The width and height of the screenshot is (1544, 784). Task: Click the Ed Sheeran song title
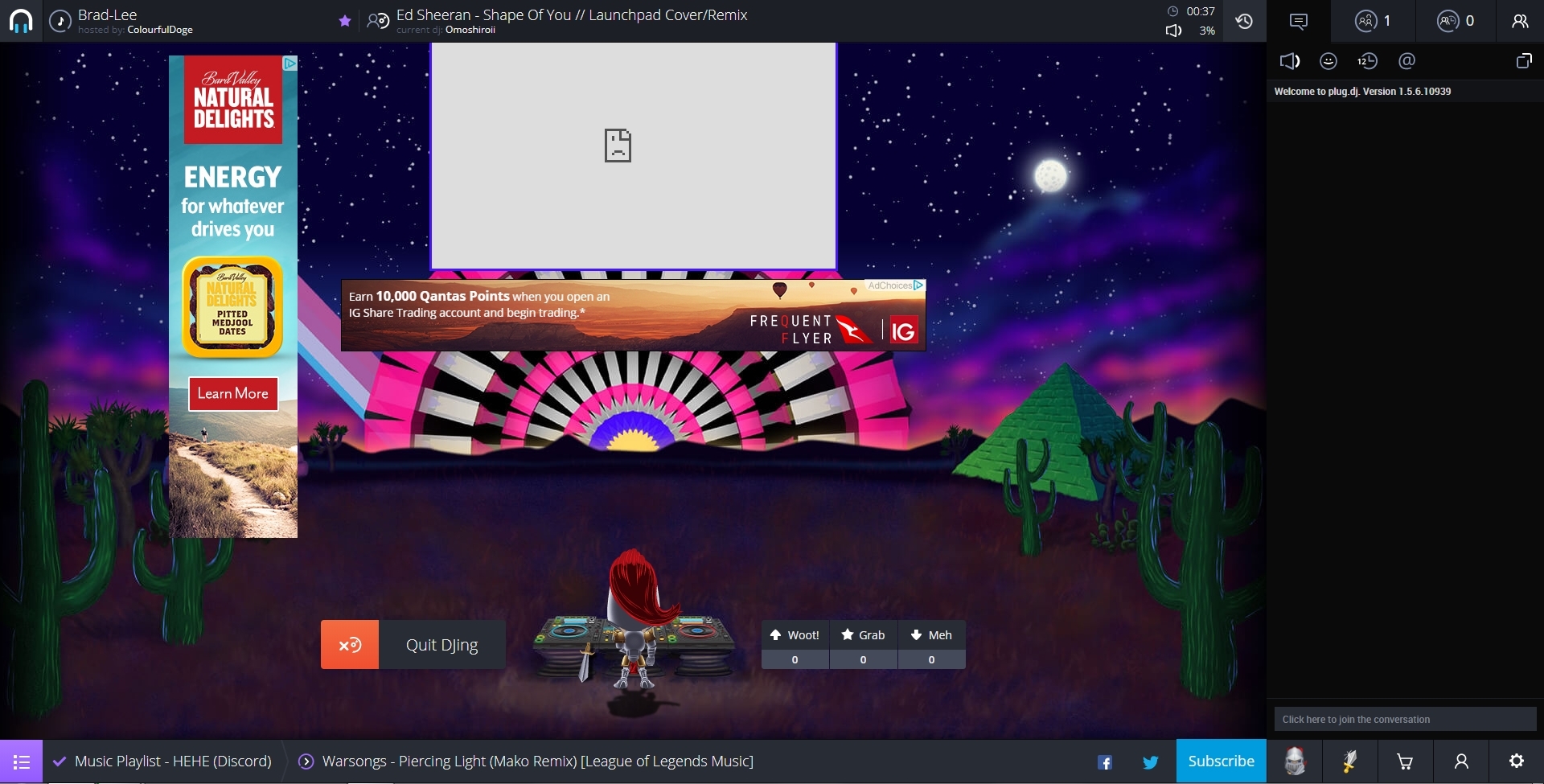click(572, 14)
